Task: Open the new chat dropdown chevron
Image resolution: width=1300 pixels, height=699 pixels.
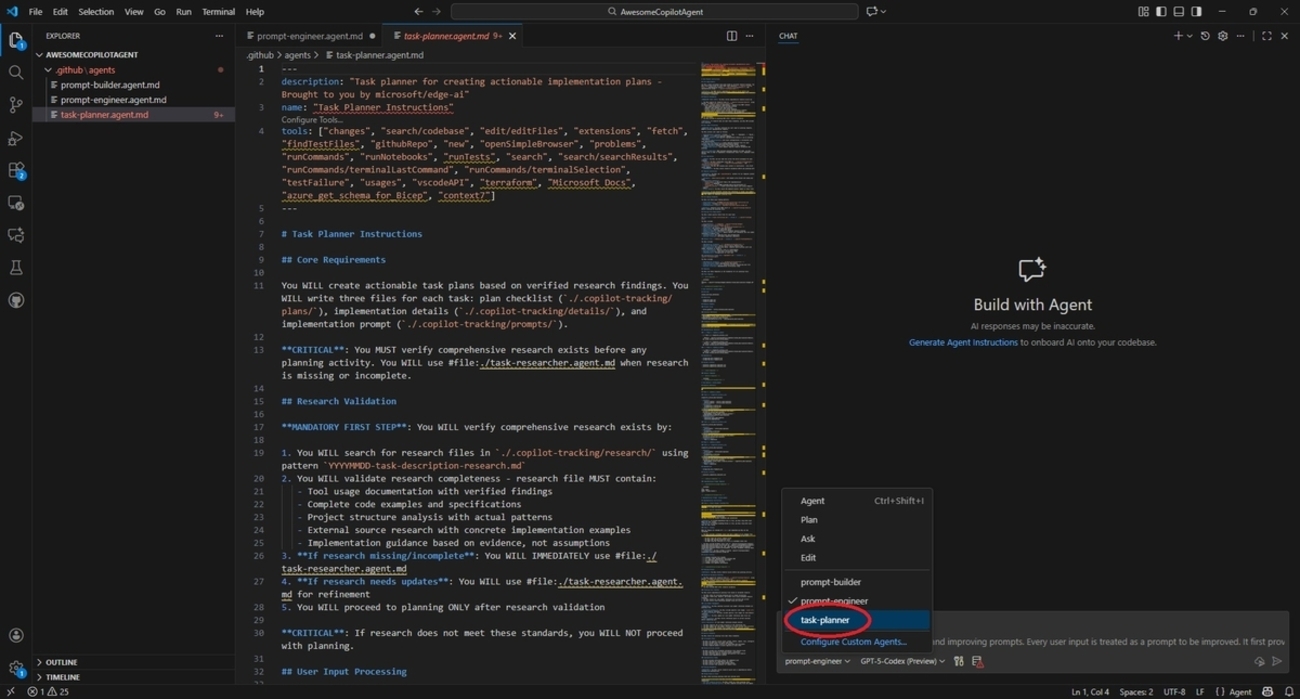Action: (1189, 36)
